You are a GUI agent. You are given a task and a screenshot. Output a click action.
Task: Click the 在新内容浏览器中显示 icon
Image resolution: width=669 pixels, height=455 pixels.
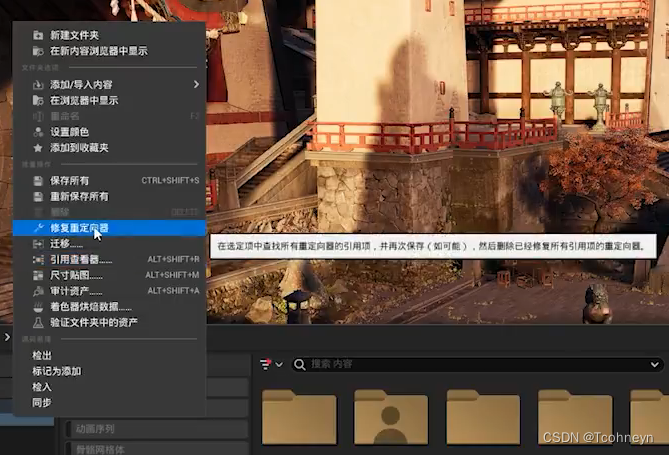(38, 51)
